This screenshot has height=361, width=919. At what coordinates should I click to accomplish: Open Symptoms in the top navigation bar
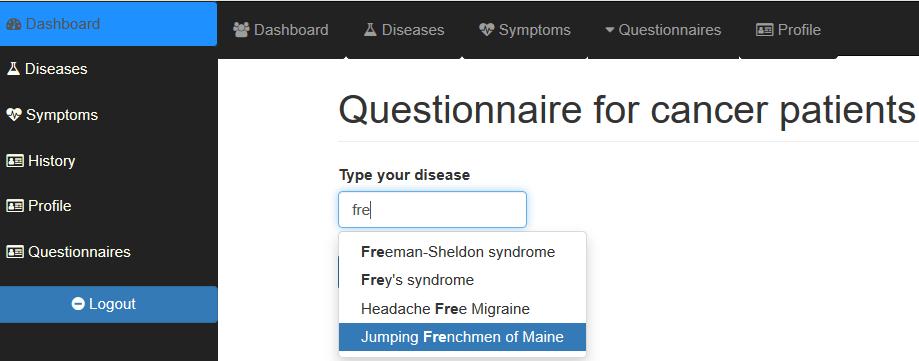click(x=525, y=30)
